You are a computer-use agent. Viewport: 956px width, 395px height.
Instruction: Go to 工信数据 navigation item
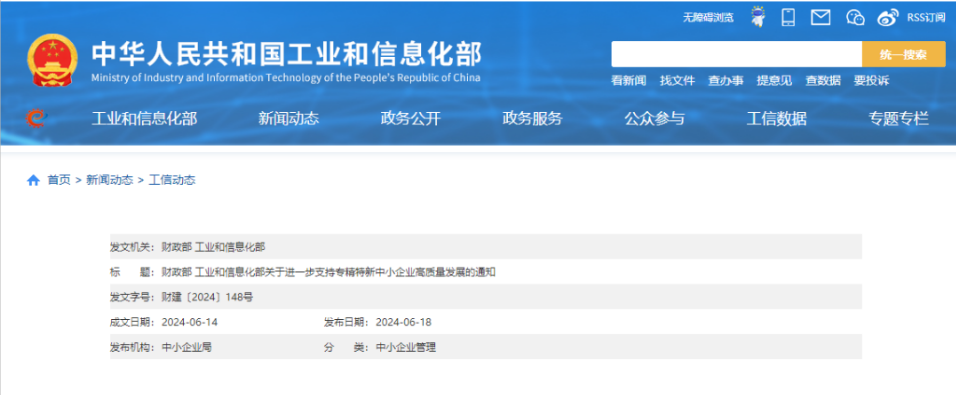(776, 119)
